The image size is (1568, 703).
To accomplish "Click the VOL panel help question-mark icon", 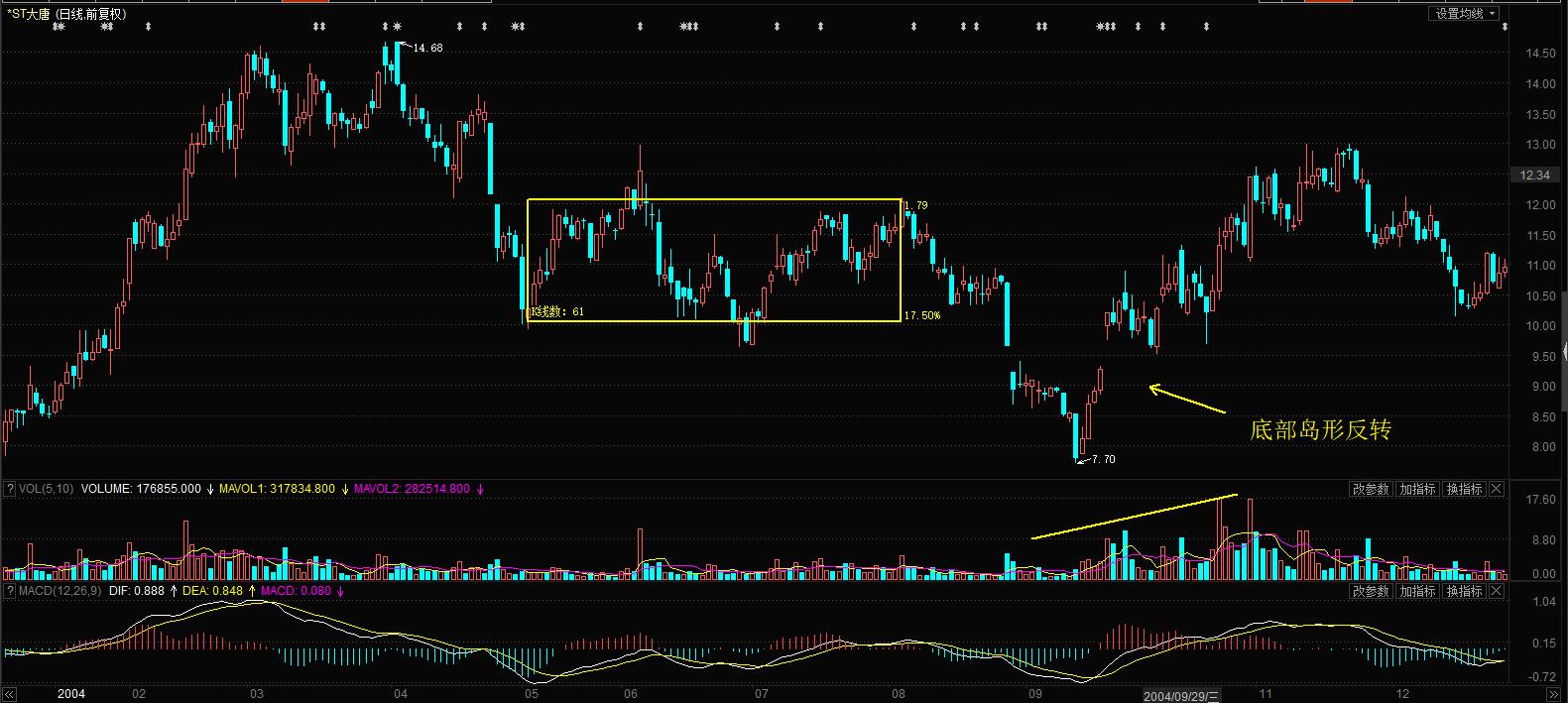I will (x=10, y=489).
